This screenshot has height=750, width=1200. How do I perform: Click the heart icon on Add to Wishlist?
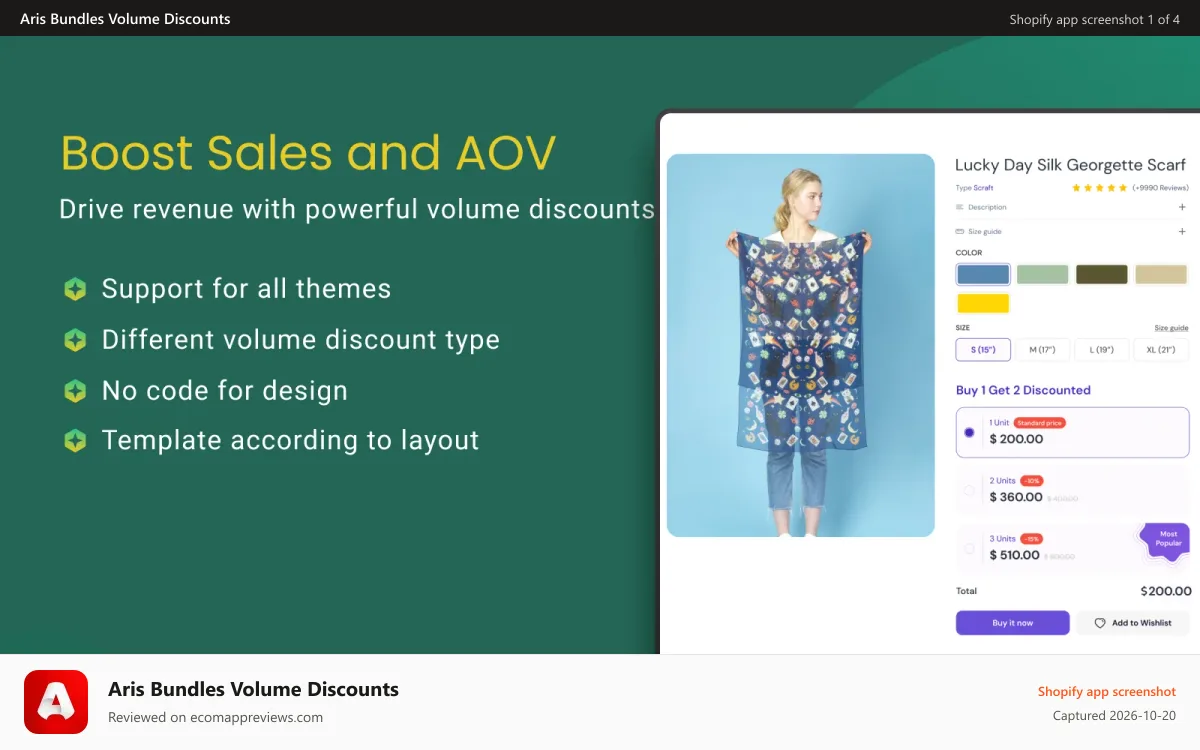point(1100,623)
